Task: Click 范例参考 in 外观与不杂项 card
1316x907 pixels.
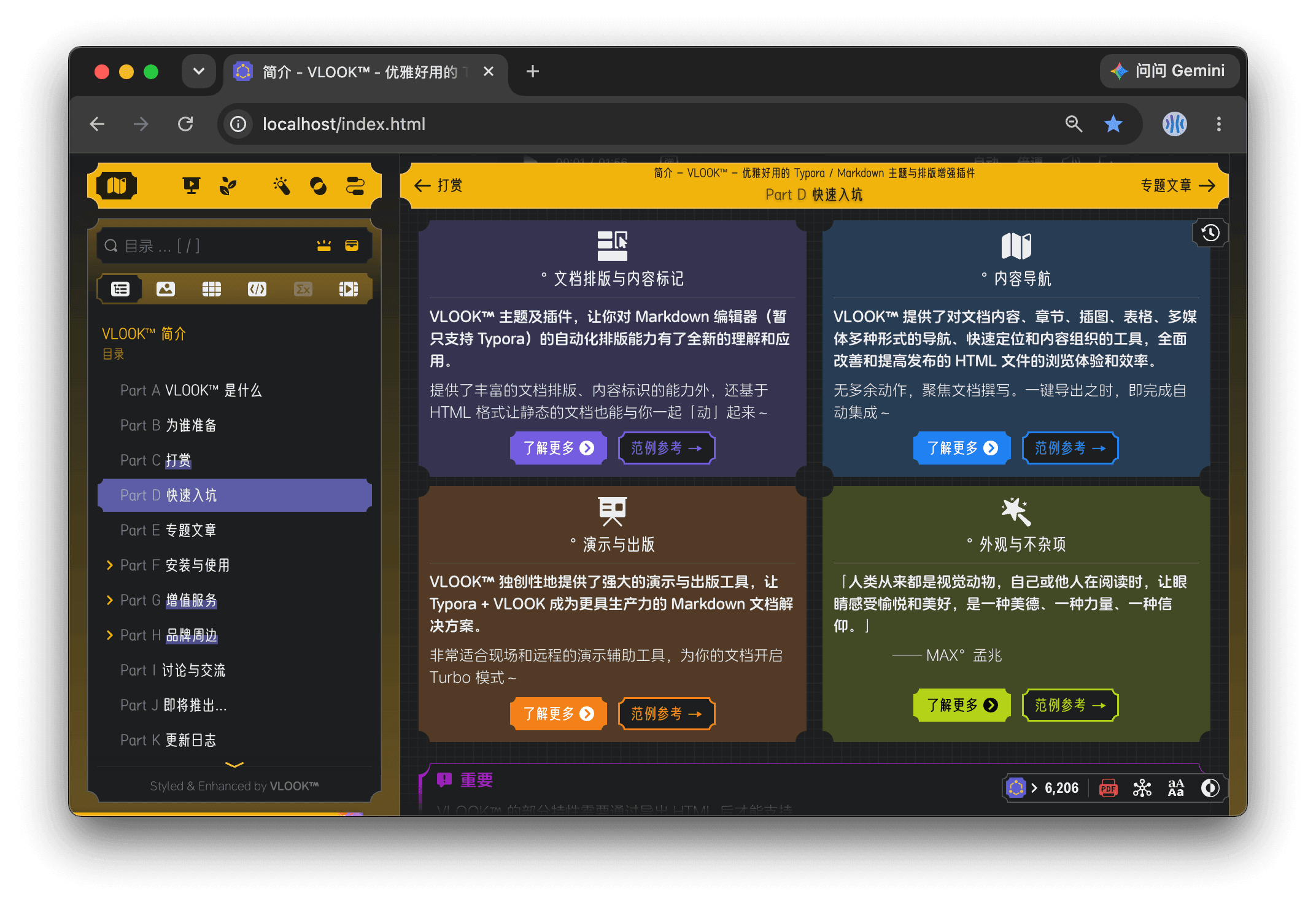Action: pyautogui.click(x=1070, y=705)
